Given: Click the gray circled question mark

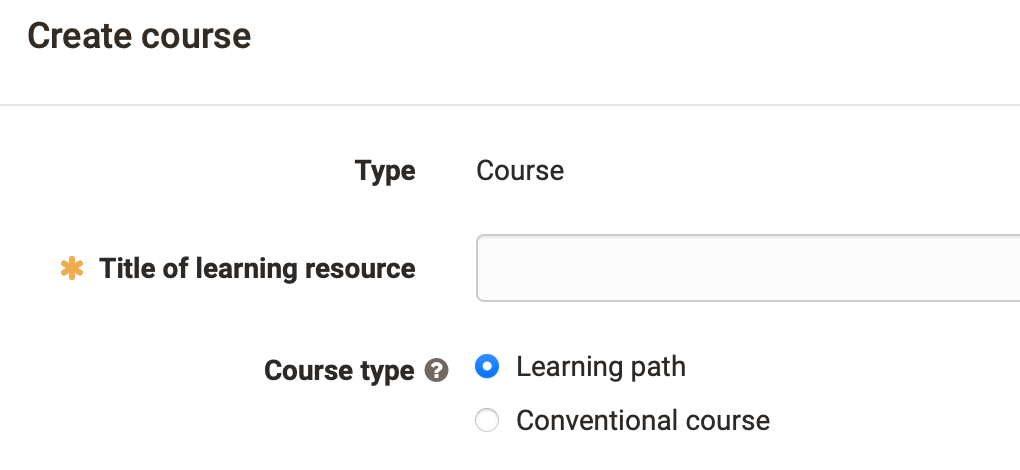Looking at the screenshot, I should [x=436, y=371].
